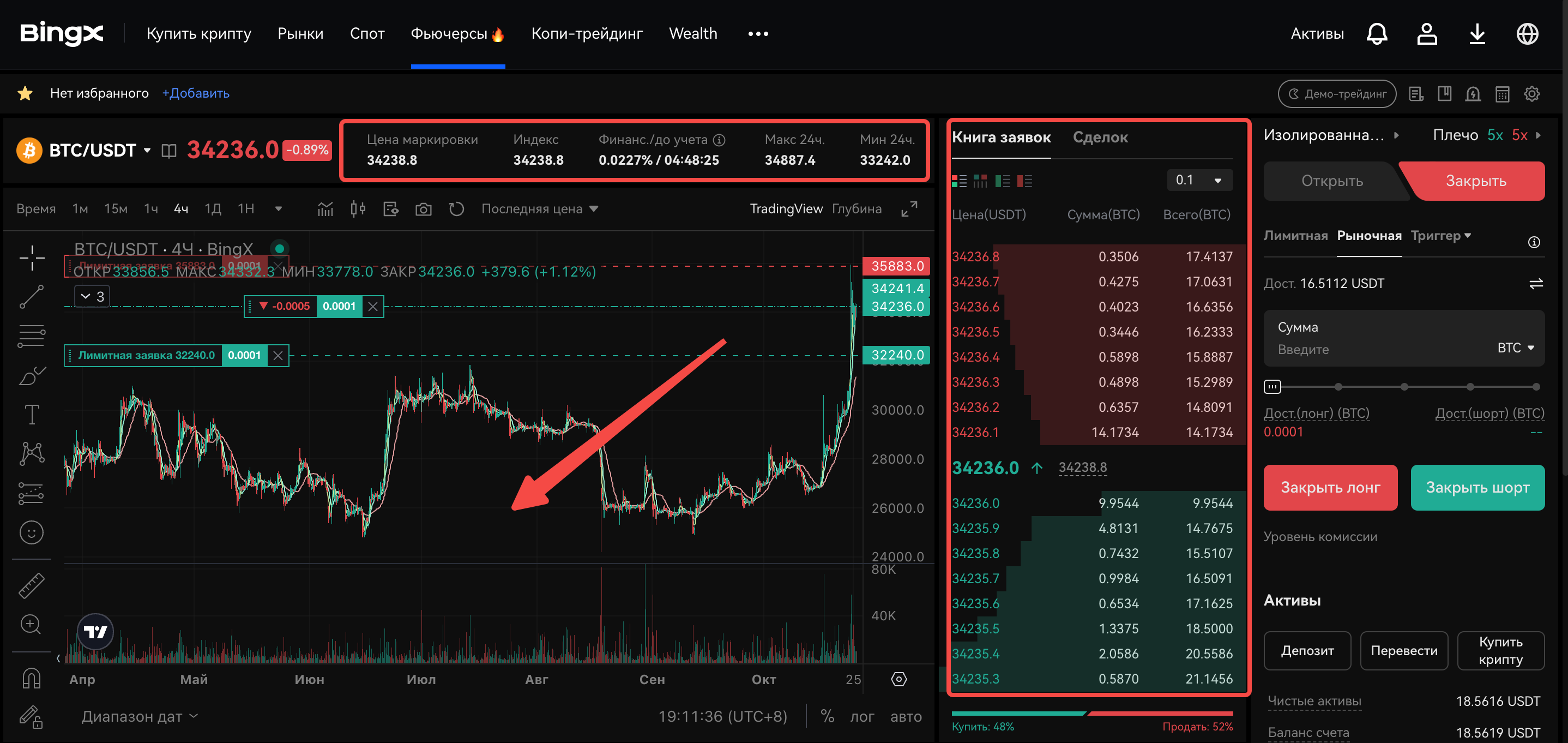Image resolution: width=1568 pixels, height=743 pixels.
Task: Toggle auto scale on chart
Action: [x=906, y=717]
